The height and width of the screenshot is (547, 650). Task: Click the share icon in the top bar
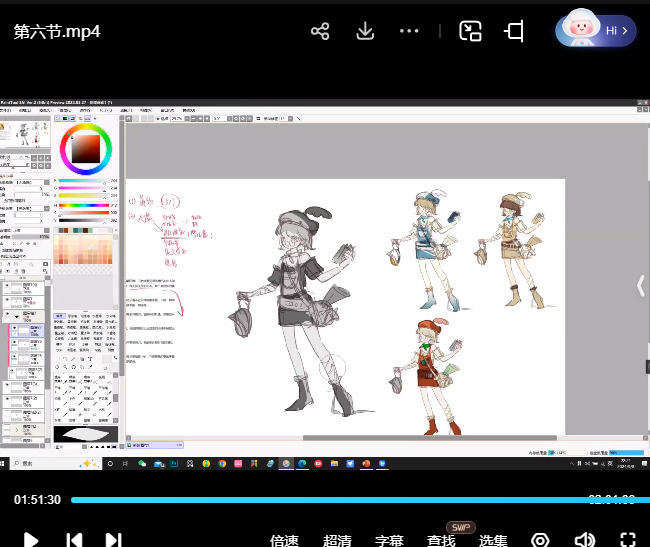[x=320, y=31]
